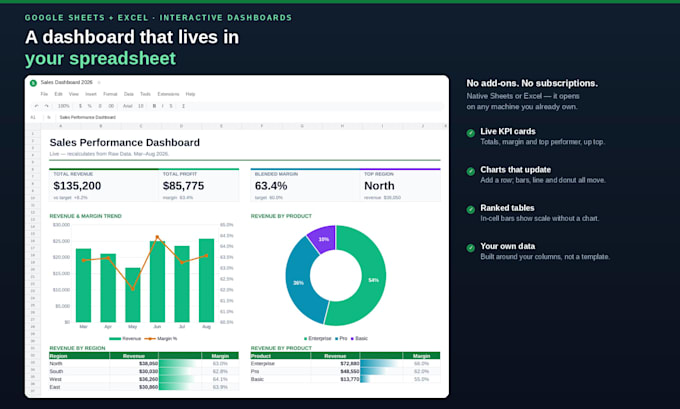Click the Jun margin line peak point
This screenshot has width=680, height=409.
pos(157,237)
